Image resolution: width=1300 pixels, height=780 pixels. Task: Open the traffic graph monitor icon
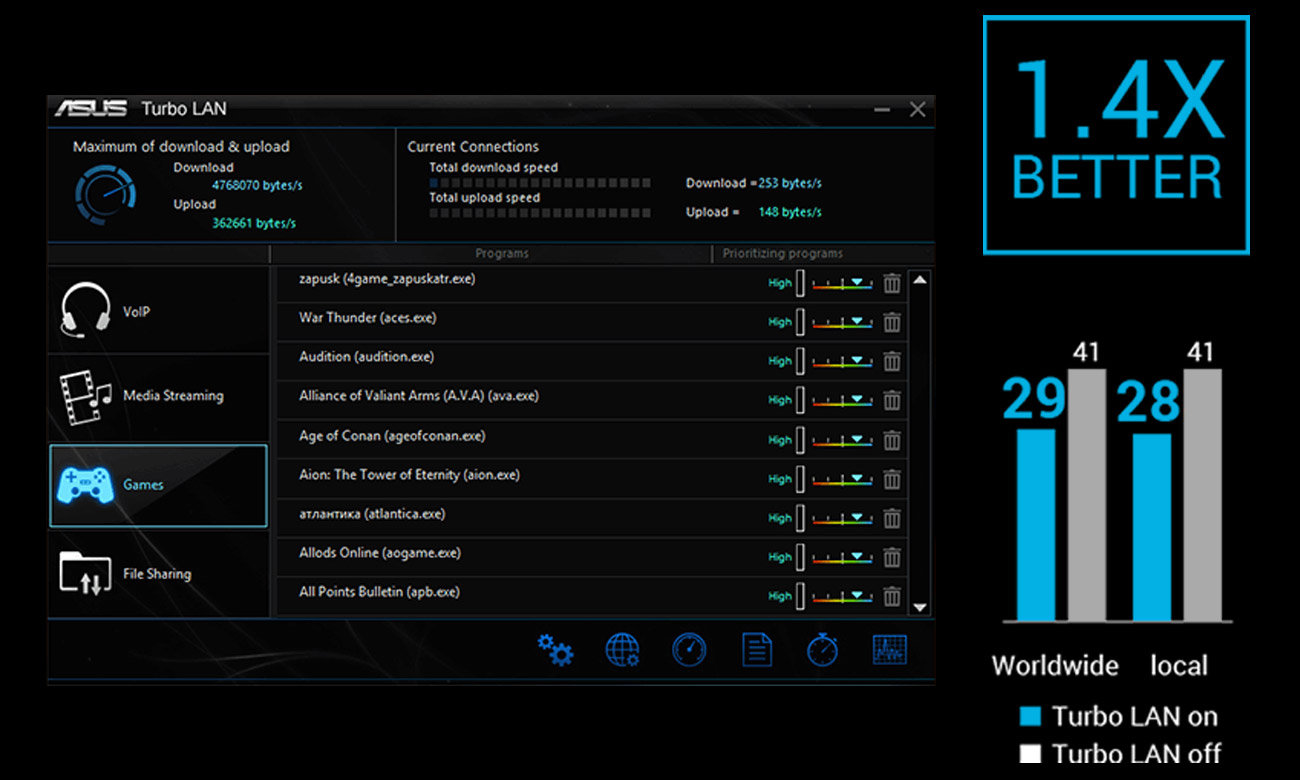pos(889,650)
